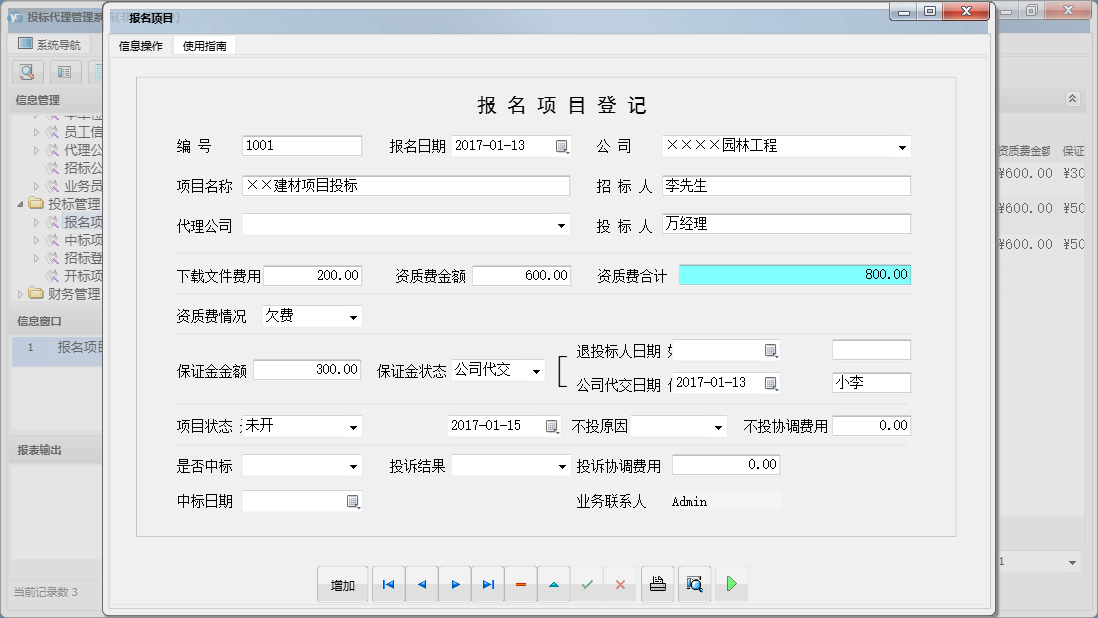Click the 增加 button to add a record
The width and height of the screenshot is (1098, 618).
(342, 583)
